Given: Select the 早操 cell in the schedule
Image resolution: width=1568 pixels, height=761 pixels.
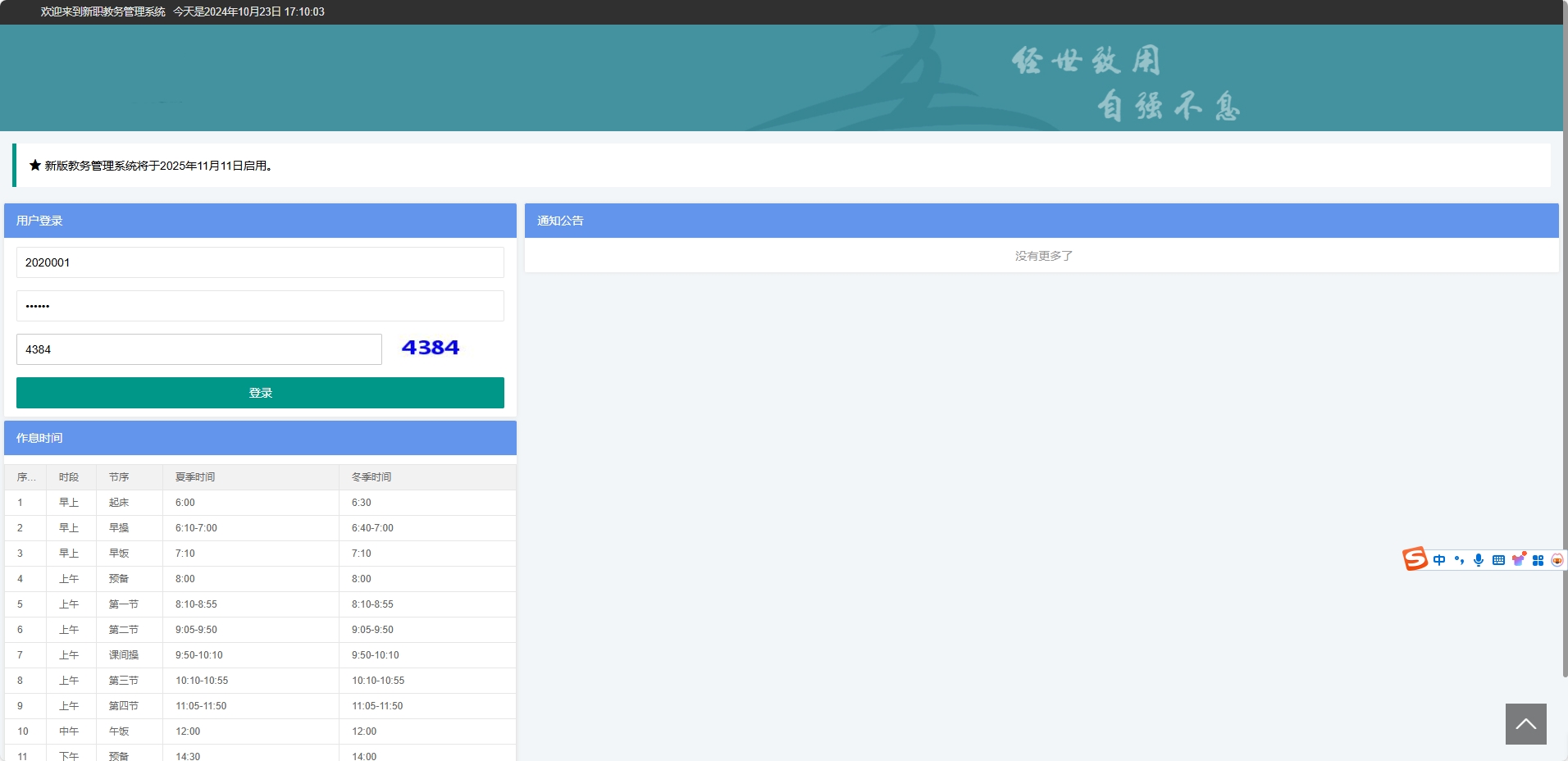Looking at the screenshot, I should point(130,528).
